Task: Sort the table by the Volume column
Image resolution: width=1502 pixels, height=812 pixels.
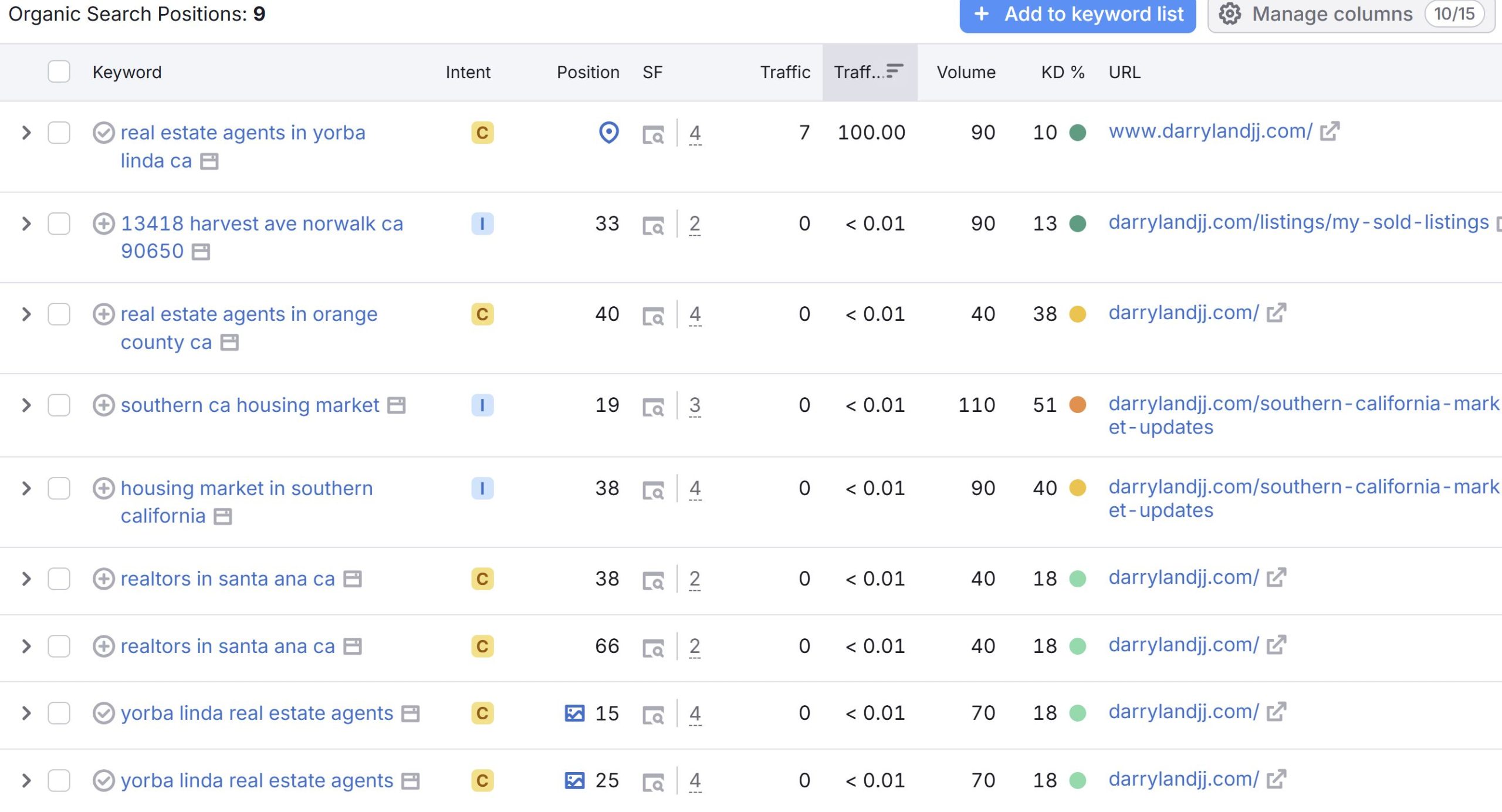Action: (965, 72)
